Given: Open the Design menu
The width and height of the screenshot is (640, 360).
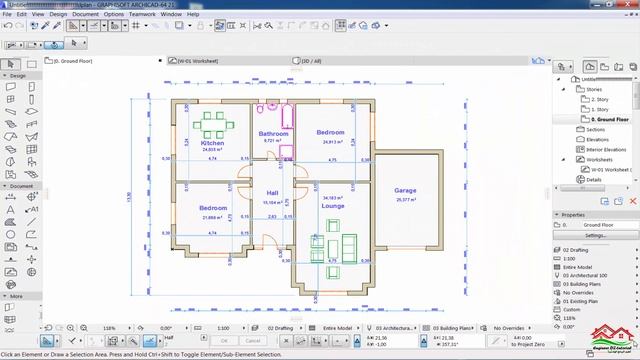Looking at the screenshot, I should (x=58, y=14).
